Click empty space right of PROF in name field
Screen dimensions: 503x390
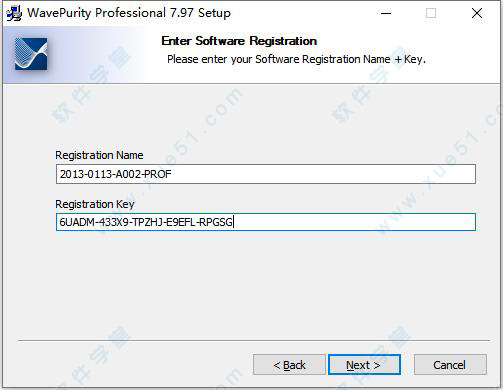(x=323, y=174)
